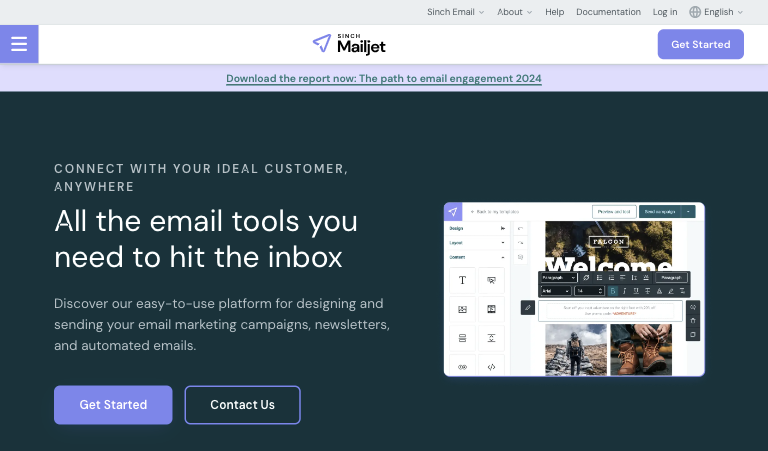Select the Social share block icon

(x=462, y=367)
